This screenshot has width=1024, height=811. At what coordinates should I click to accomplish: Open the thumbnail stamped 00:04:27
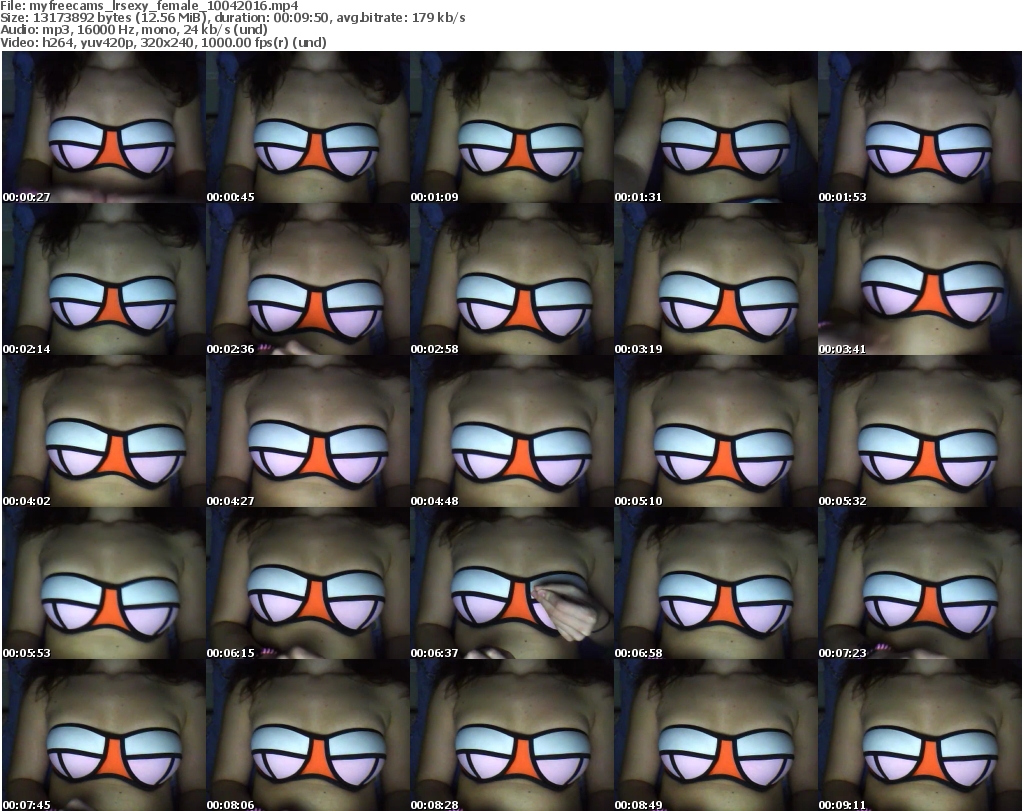308,432
